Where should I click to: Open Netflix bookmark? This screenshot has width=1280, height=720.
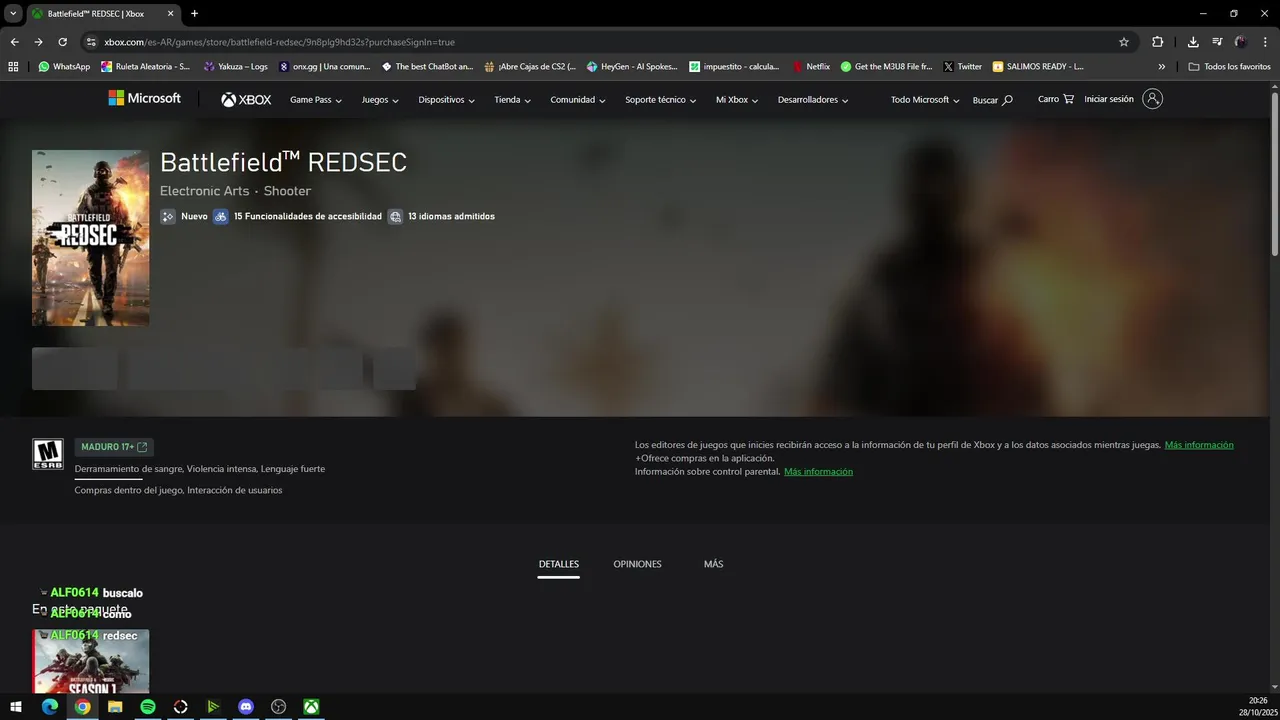tap(811, 67)
